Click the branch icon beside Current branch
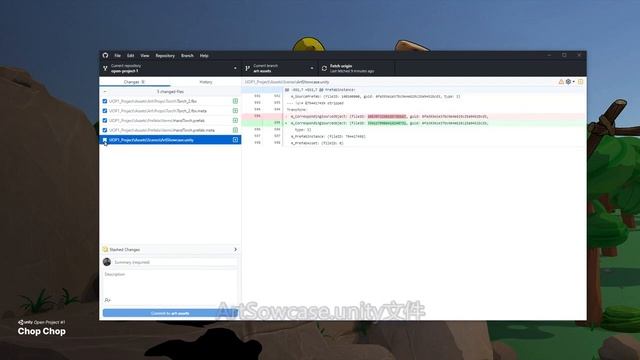Screen dimensions: 640x360 click(x=247, y=68)
